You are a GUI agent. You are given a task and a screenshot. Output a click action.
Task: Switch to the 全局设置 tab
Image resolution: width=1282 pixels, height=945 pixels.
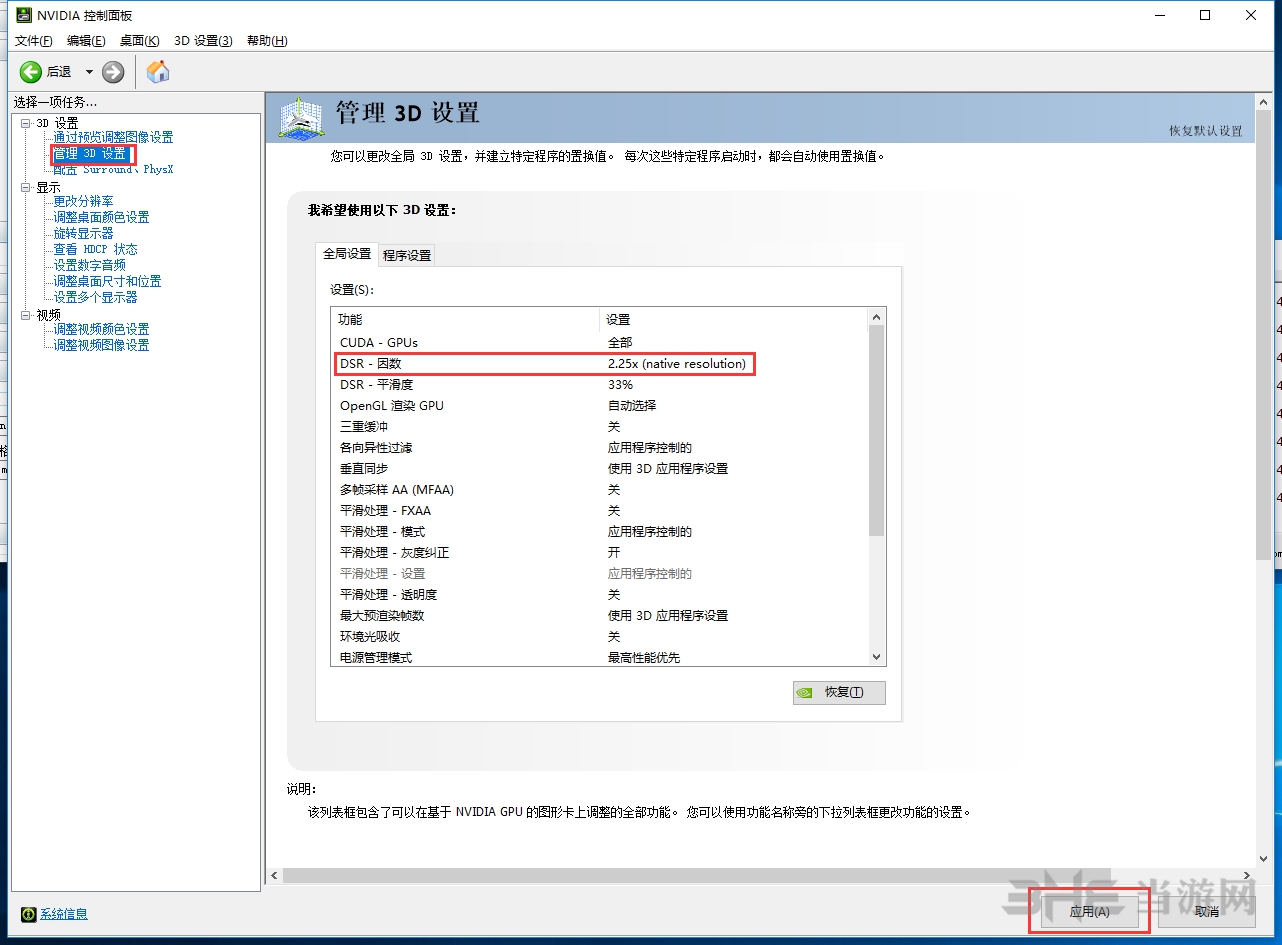click(x=347, y=254)
